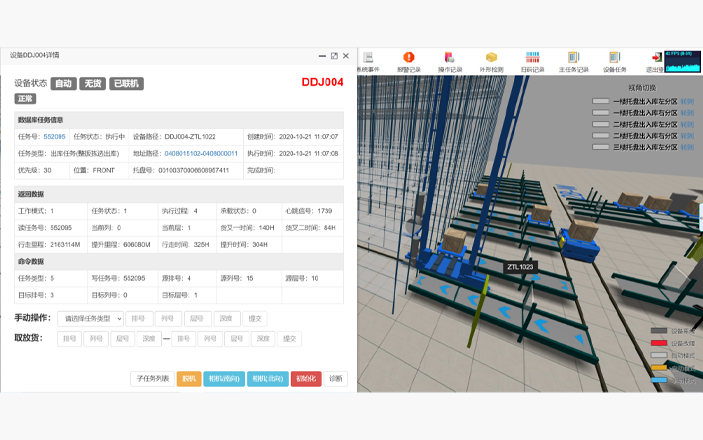This screenshot has height=440, width=703.
Task: Open the 主任务记录 main task records icon
Action: (x=573, y=61)
